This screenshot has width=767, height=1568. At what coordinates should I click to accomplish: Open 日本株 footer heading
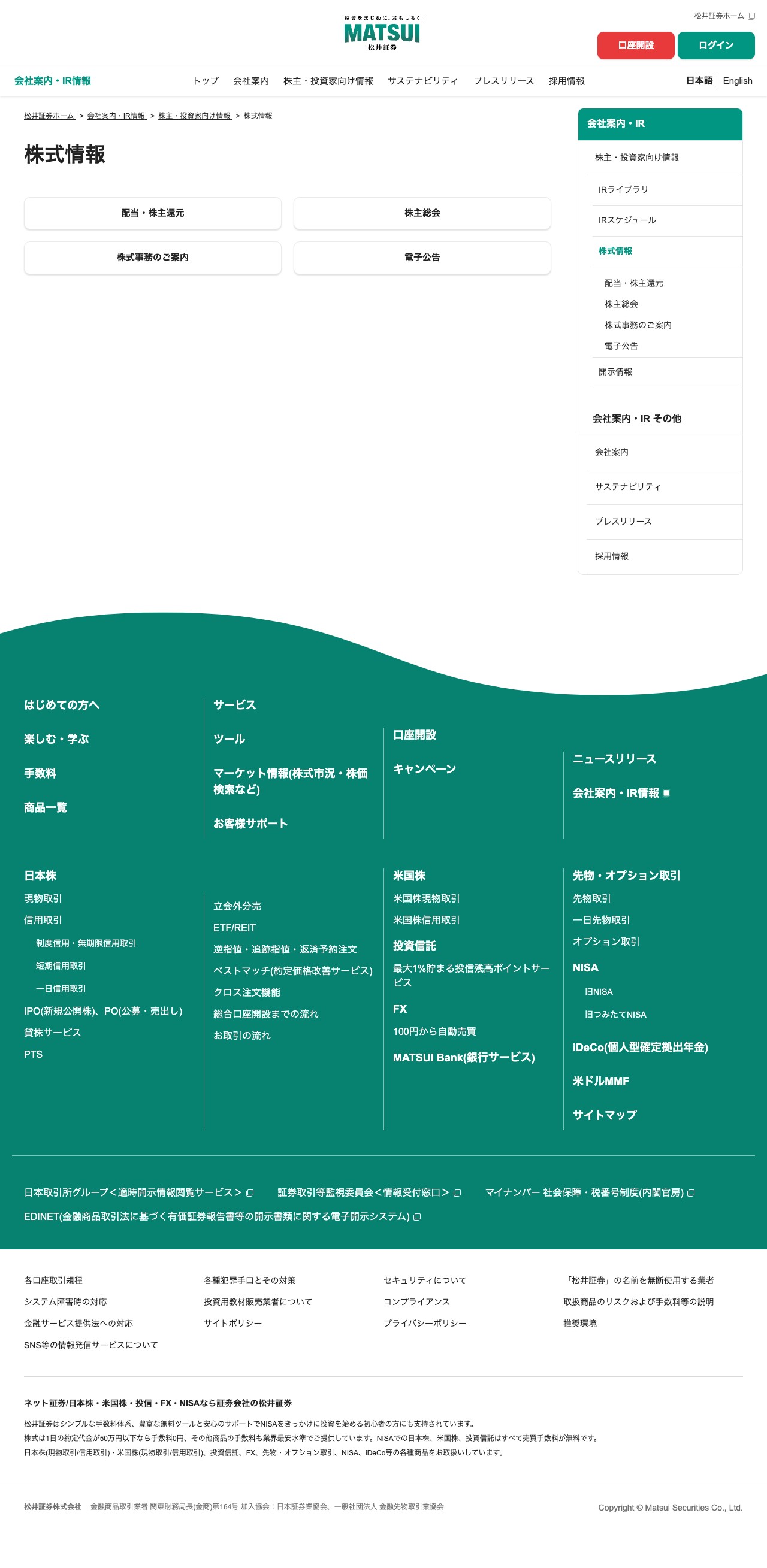tap(40, 876)
